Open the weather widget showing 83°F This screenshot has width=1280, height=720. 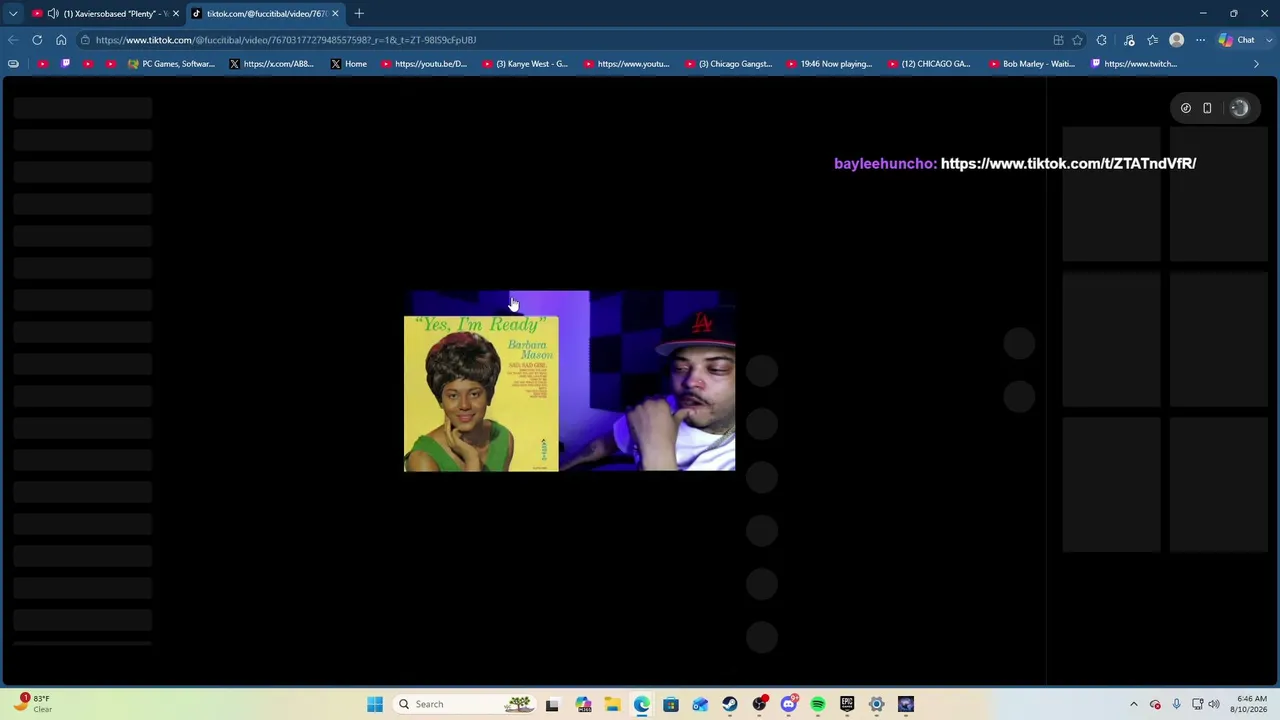33,704
